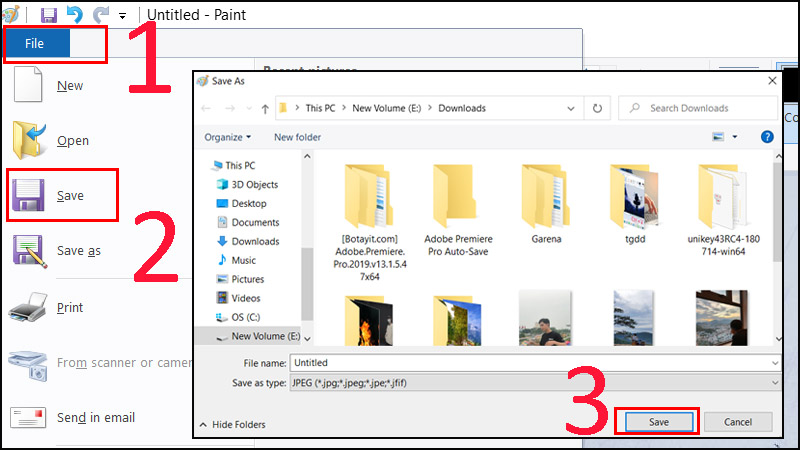Open the view options dropdown arrow
800x450 pixels.
(735, 137)
